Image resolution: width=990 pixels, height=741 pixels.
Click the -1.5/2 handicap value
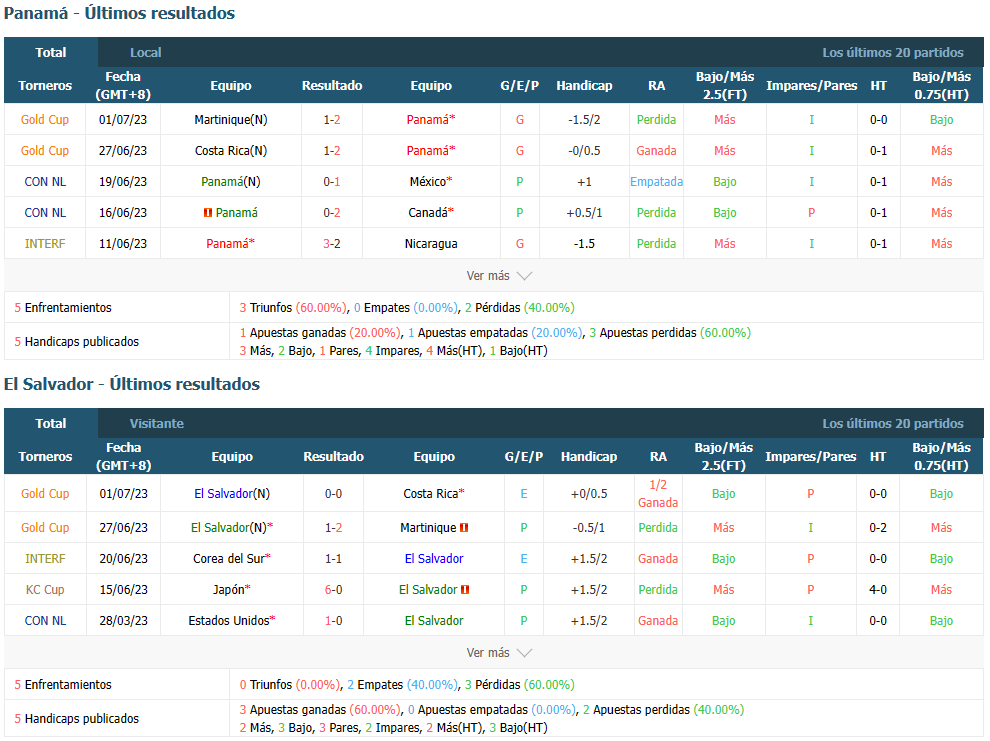point(584,119)
